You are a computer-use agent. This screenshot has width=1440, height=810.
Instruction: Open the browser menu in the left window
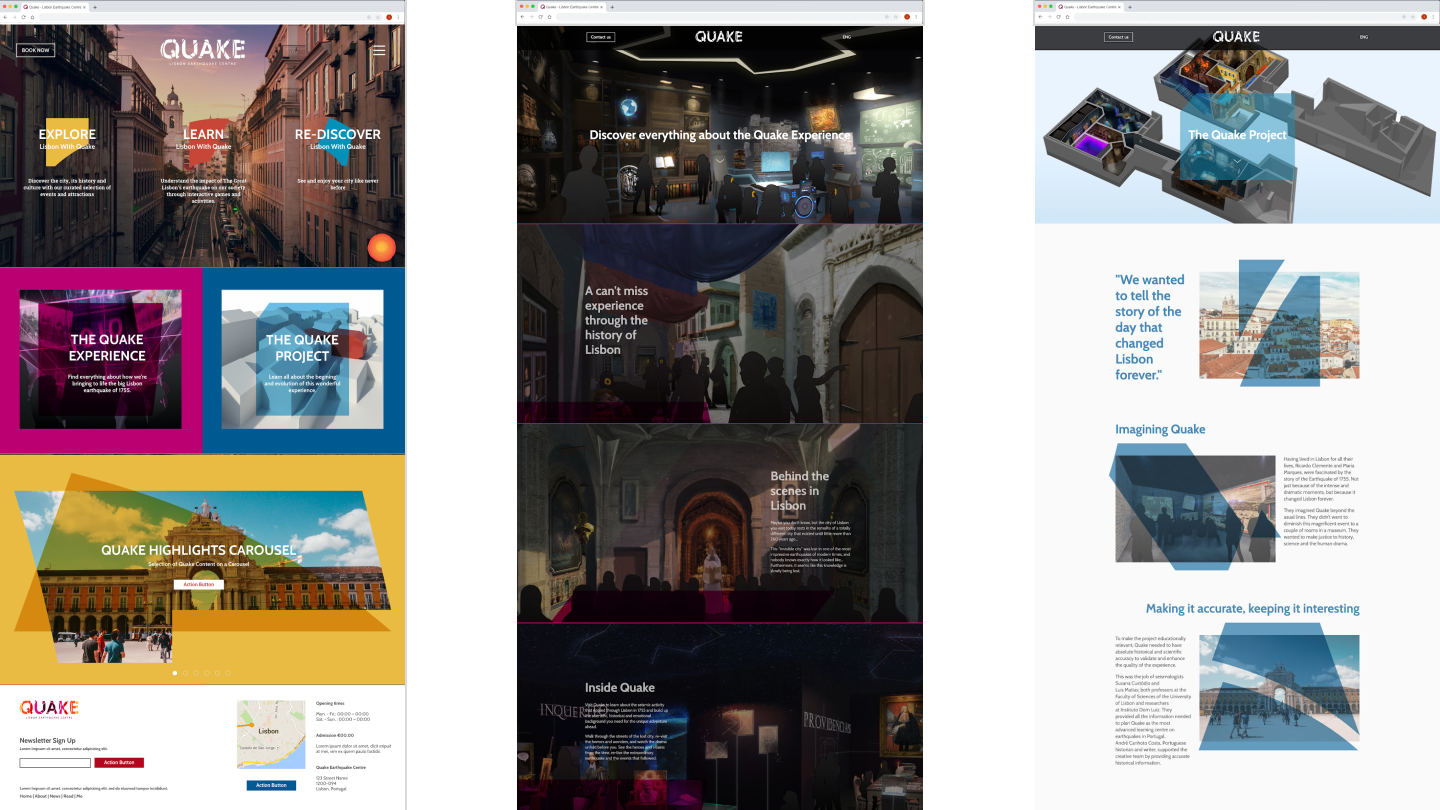(x=399, y=17)
